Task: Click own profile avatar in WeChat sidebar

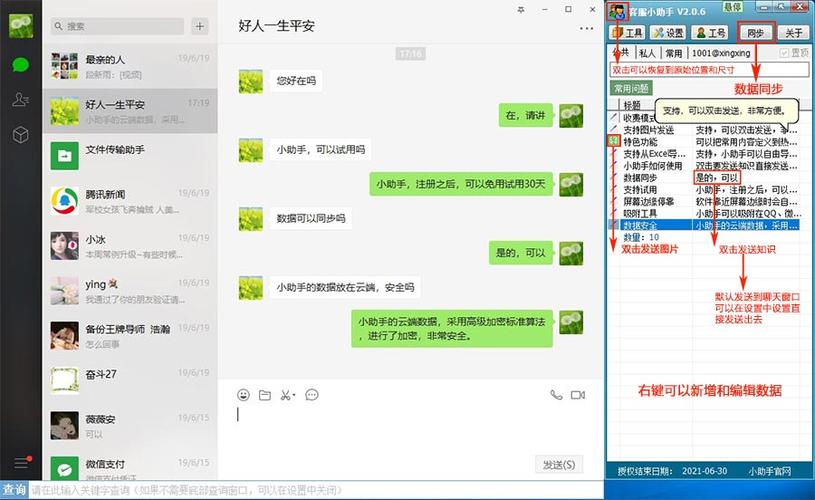Action: (21, 25)
